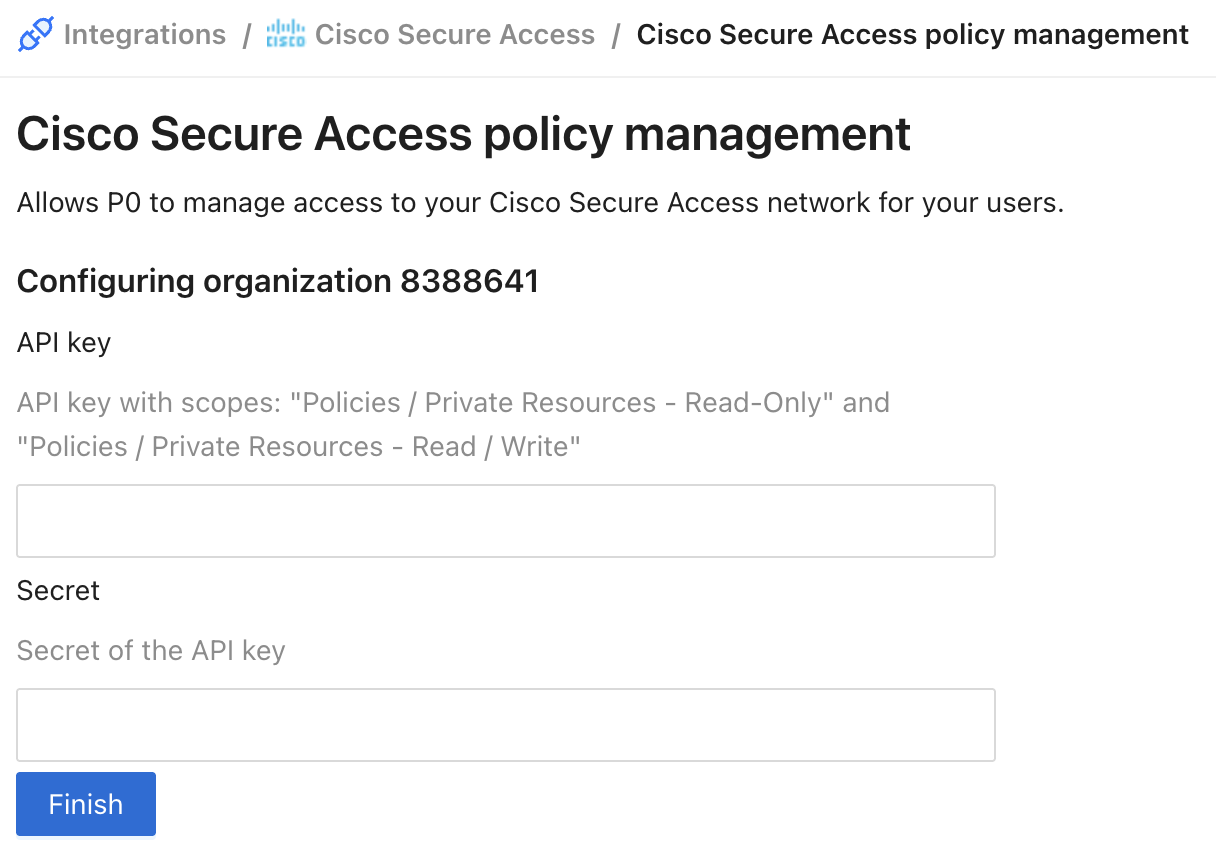The height and width of the screenshot is (852, 1216).
Task: Select the Cisco Secure Access policy management breadcrumb entry
Action: (911, 34)
